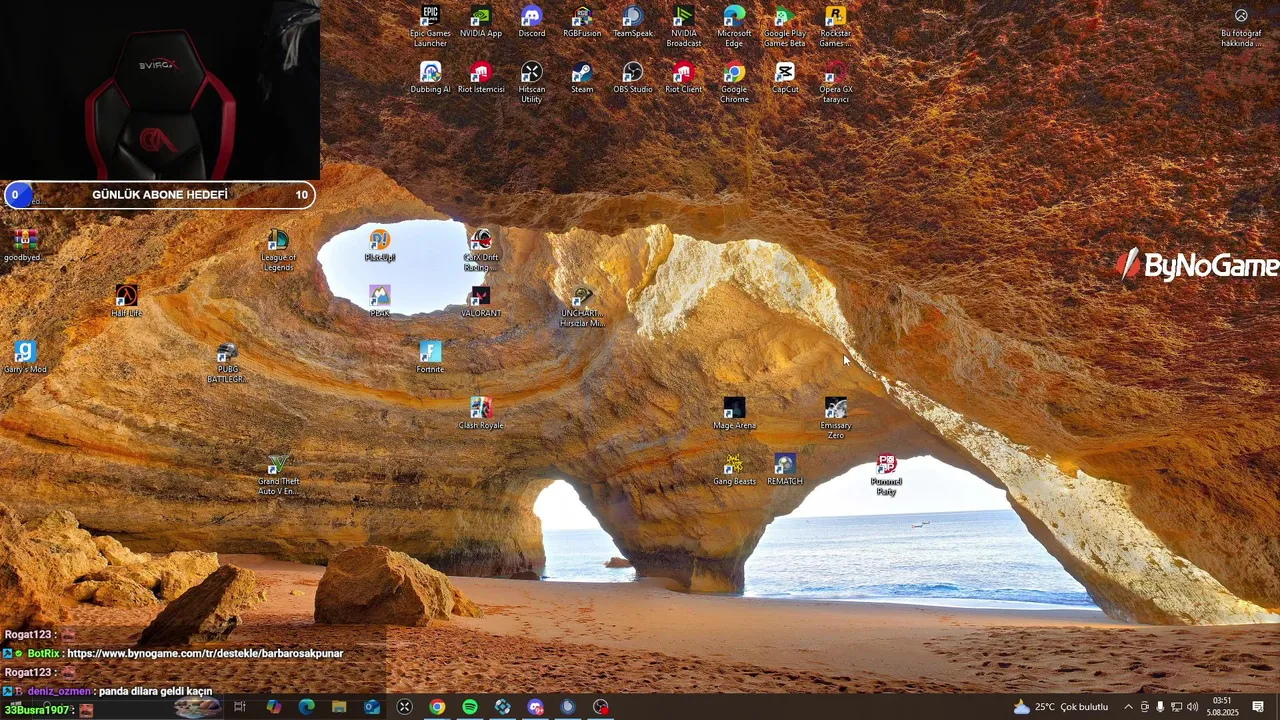Open the Meet Now camera tray icon
This screenshot has width=1280, height=720.
1144,707
